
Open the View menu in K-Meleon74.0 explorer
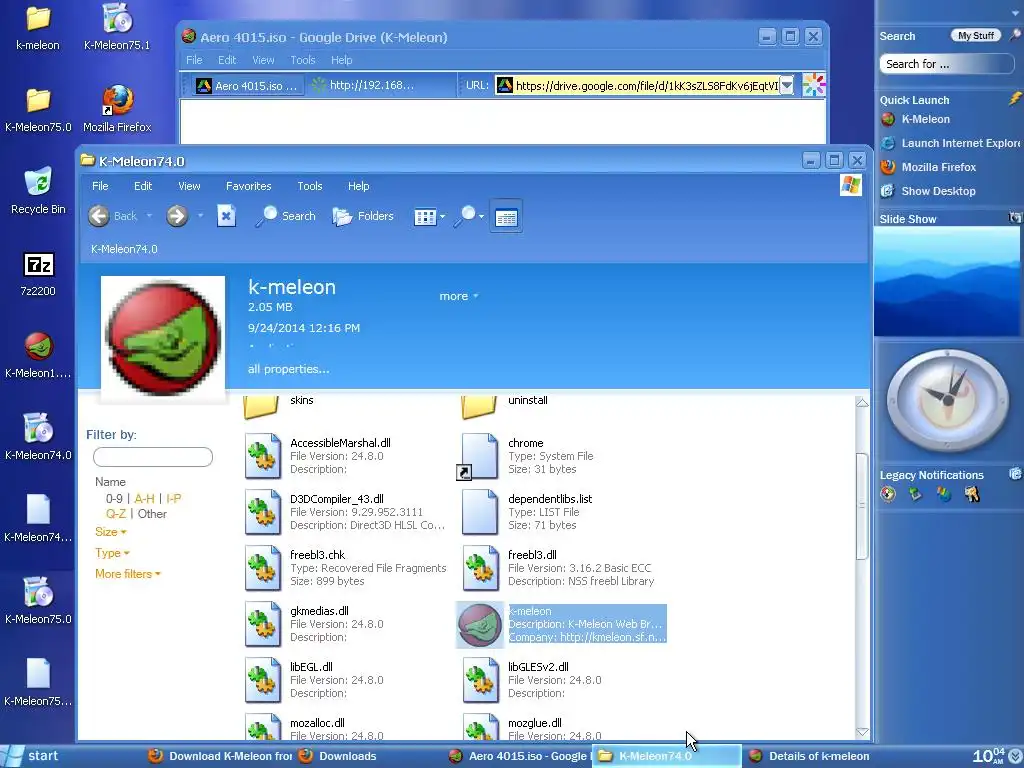click(x=189, y=186)
